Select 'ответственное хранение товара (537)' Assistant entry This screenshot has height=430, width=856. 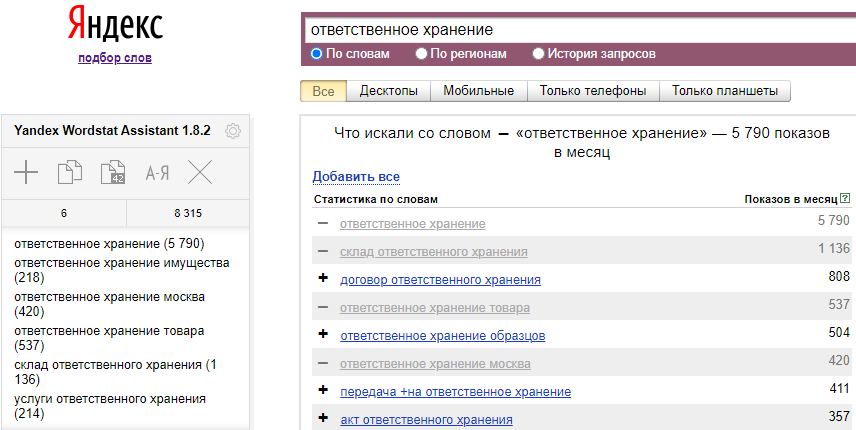[109, 338]
